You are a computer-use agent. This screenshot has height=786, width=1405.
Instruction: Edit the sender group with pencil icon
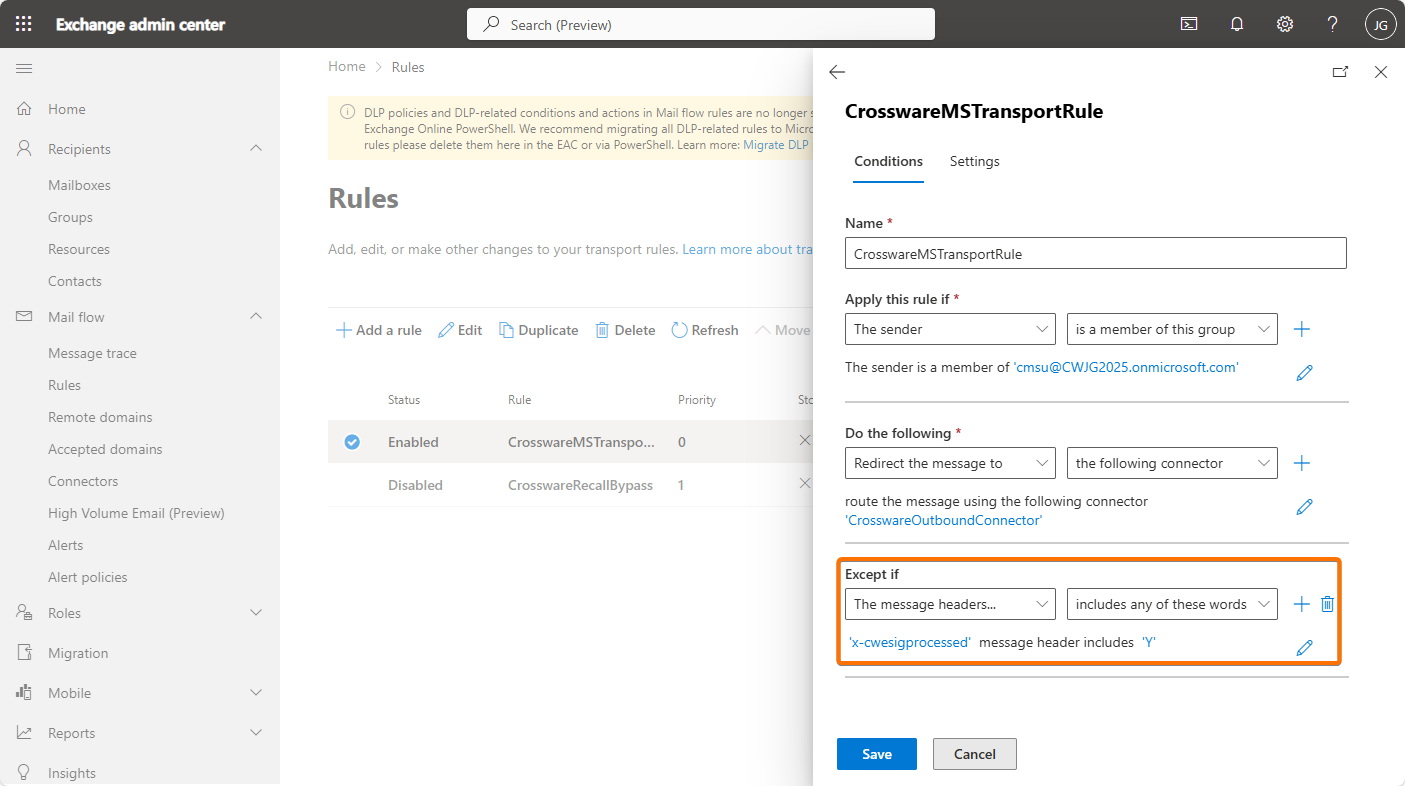point(1304,373)
